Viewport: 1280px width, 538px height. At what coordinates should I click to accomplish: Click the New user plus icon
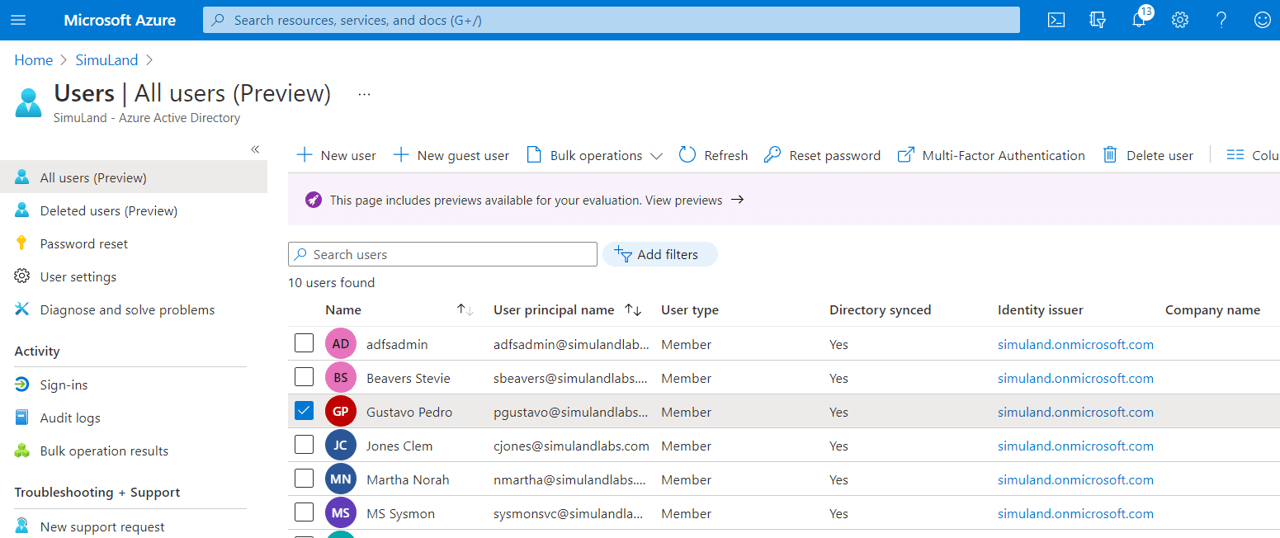tap(305, 155)
